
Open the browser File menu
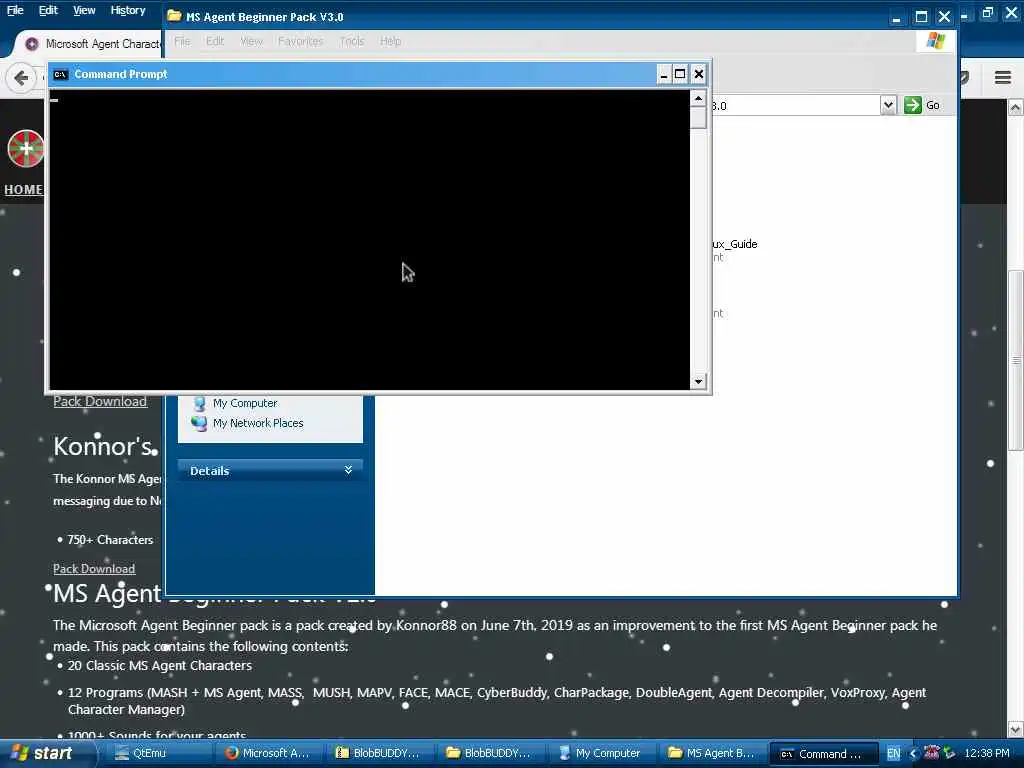[15, 10]
